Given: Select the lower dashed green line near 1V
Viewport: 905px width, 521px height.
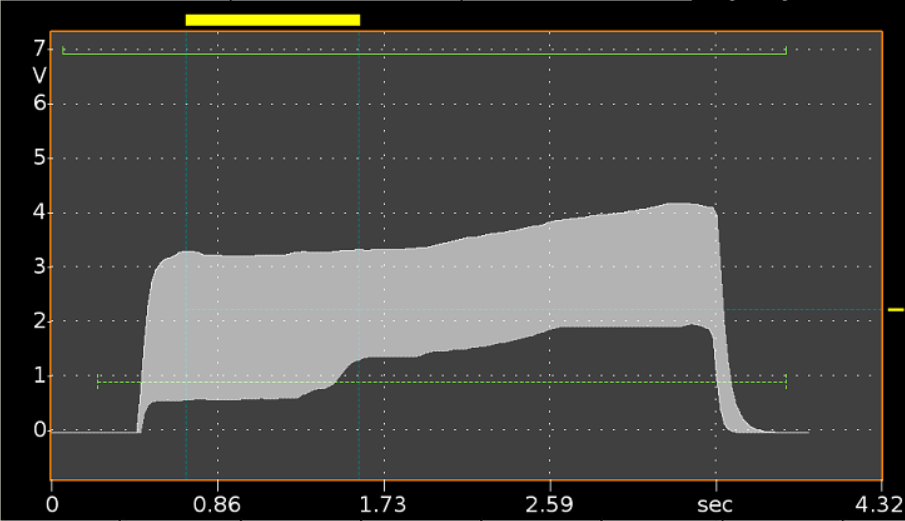Looking at the screenshot, I should click(440, 382).
